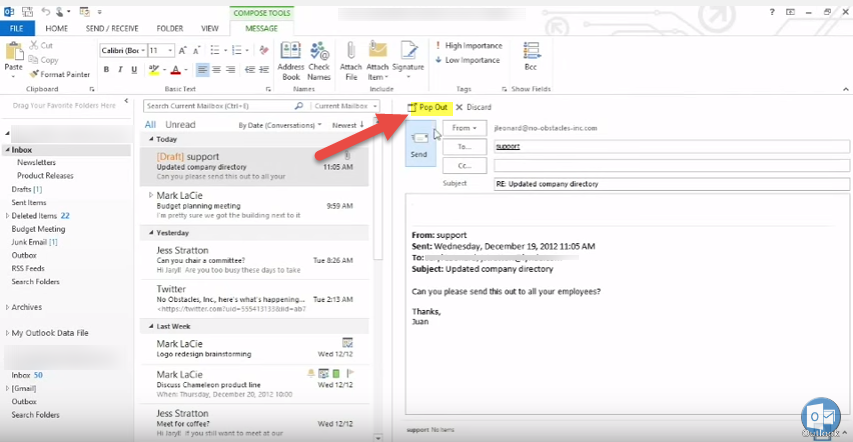Show Unread messages only
The width and height of the screenshot is (853, 442).
tap(180, 125)
